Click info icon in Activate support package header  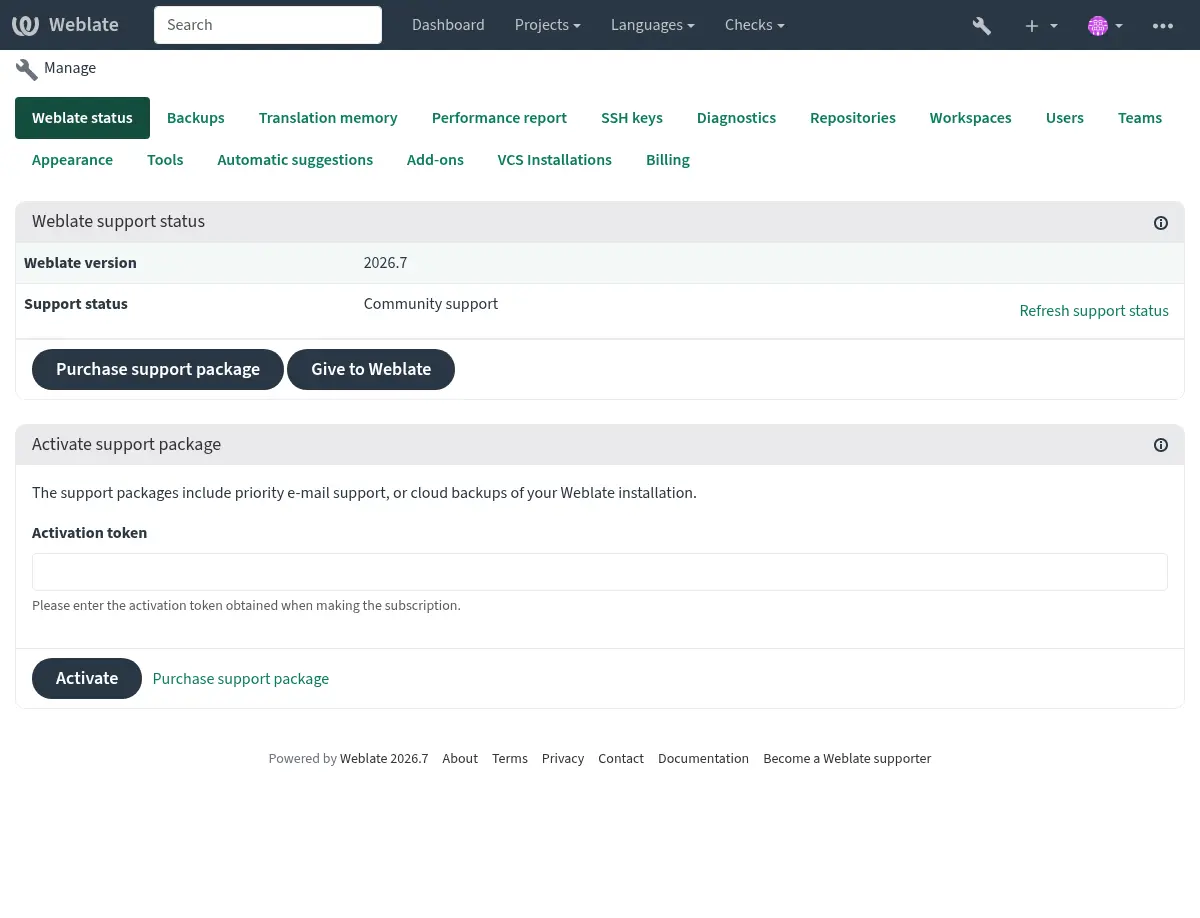click(x=1161, y=445)
